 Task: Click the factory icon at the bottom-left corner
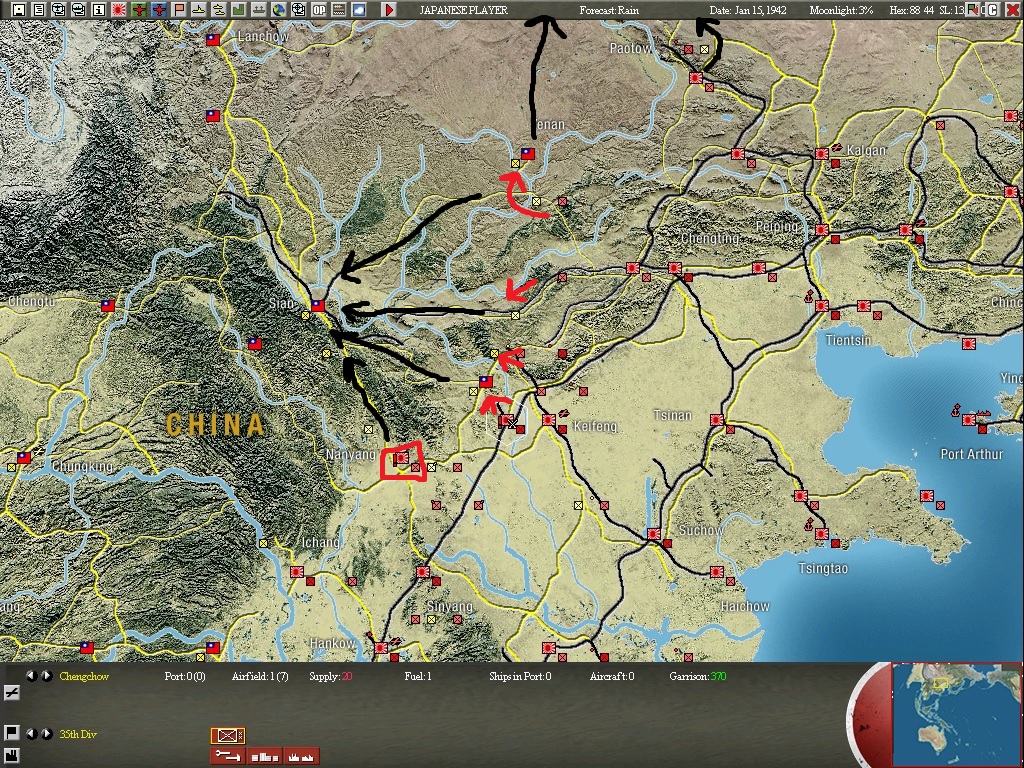(x=11, y=758)
